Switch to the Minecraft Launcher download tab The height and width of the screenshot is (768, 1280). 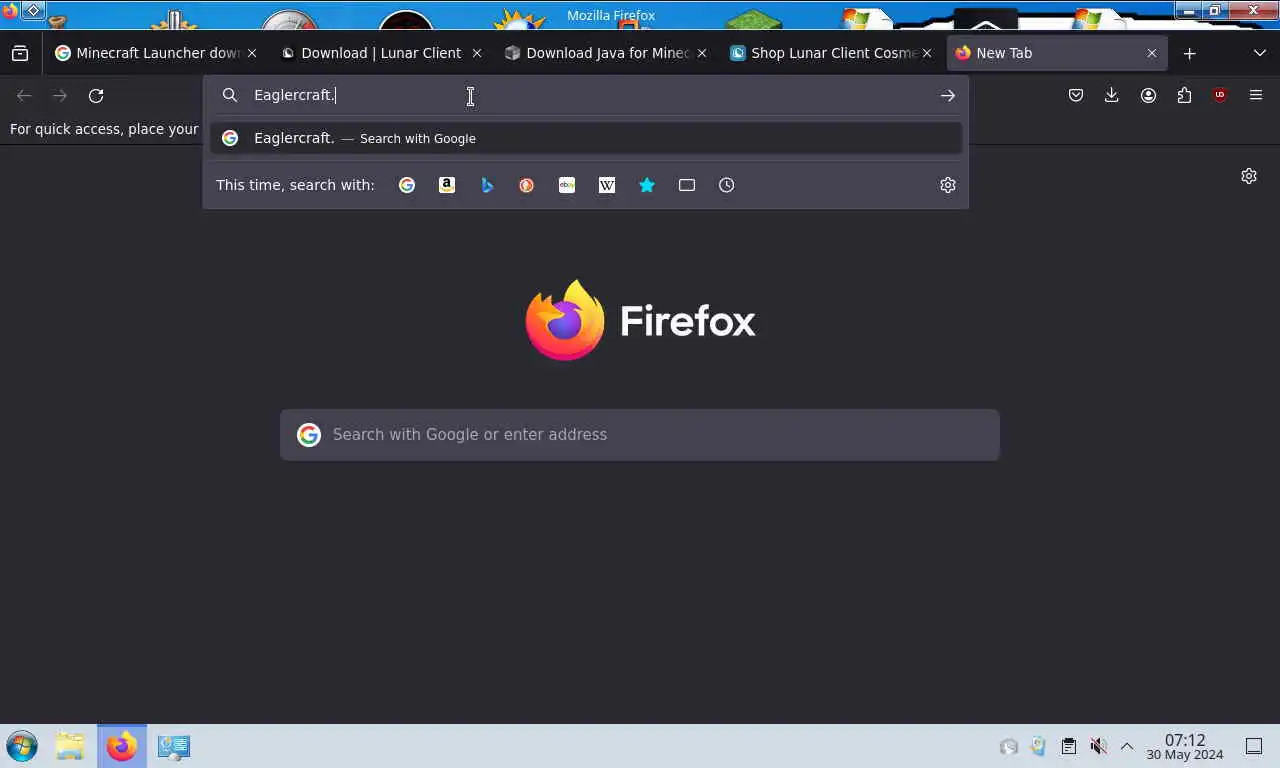[x=157, y=53]
